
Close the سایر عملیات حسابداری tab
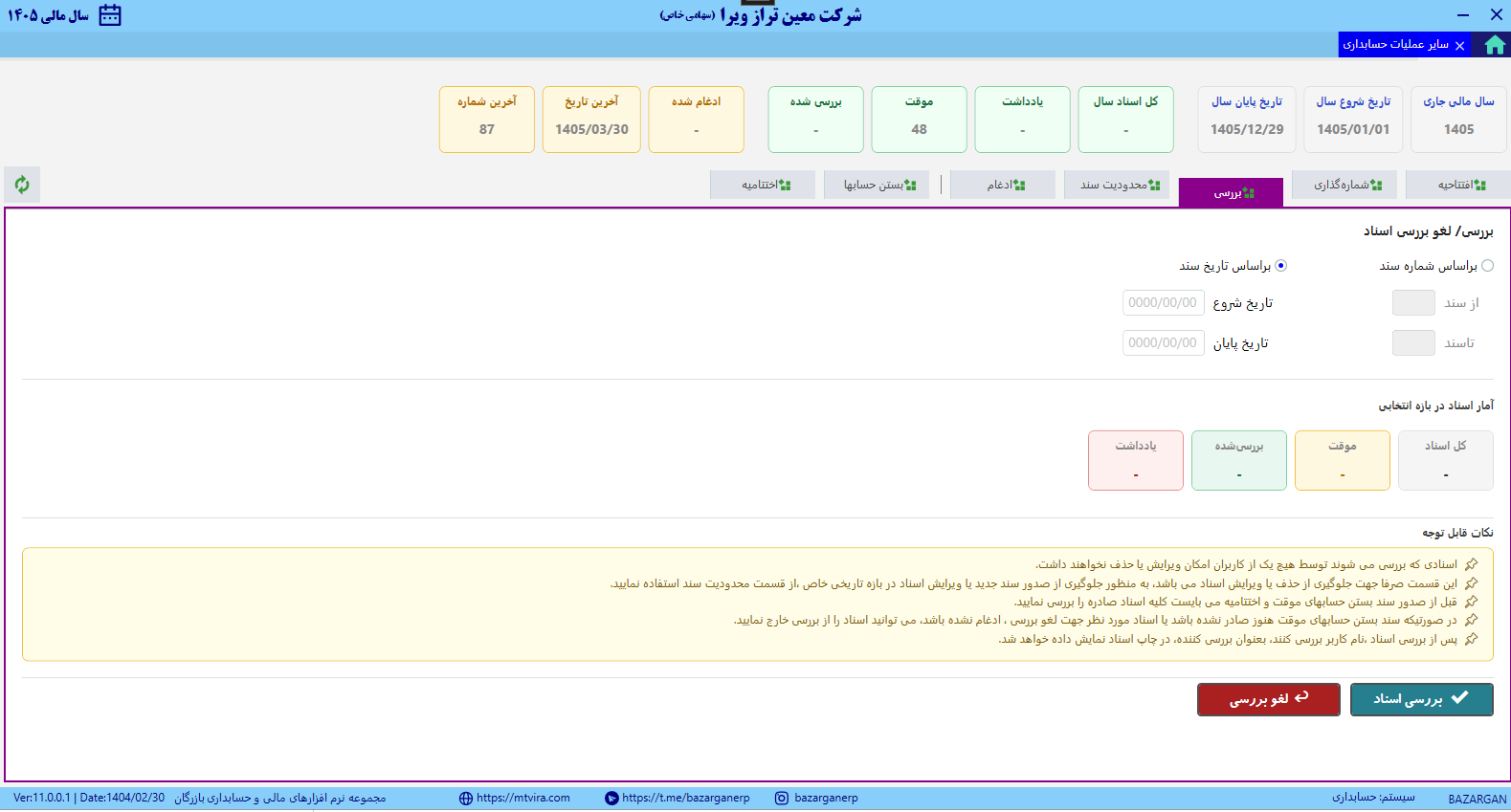(1459, 45)
